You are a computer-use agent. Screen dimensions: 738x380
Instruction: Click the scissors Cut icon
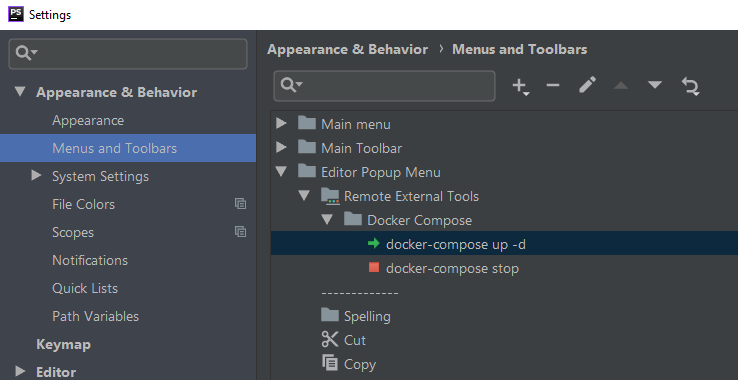(330, 339)
